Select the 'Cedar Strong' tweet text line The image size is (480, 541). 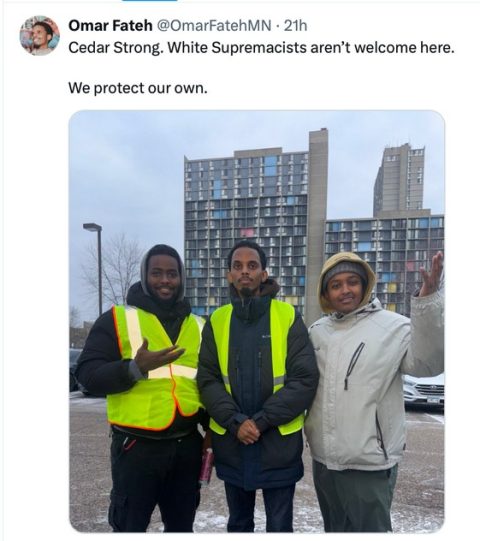point(261,48)
